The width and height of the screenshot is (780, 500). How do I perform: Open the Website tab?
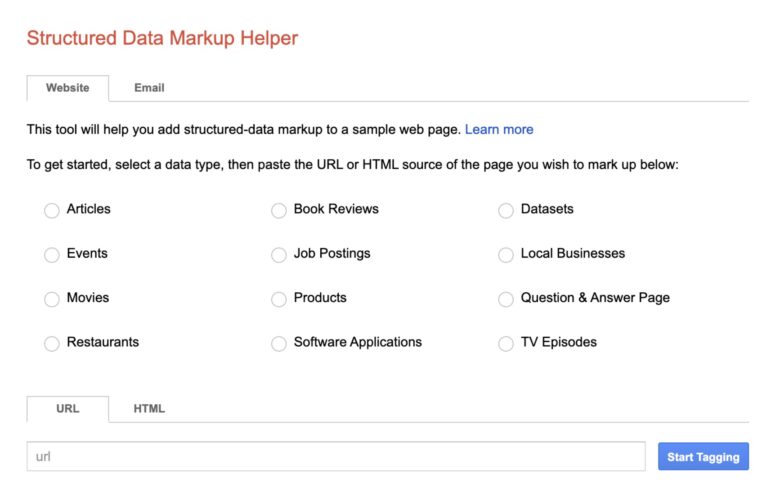point(67,88)
